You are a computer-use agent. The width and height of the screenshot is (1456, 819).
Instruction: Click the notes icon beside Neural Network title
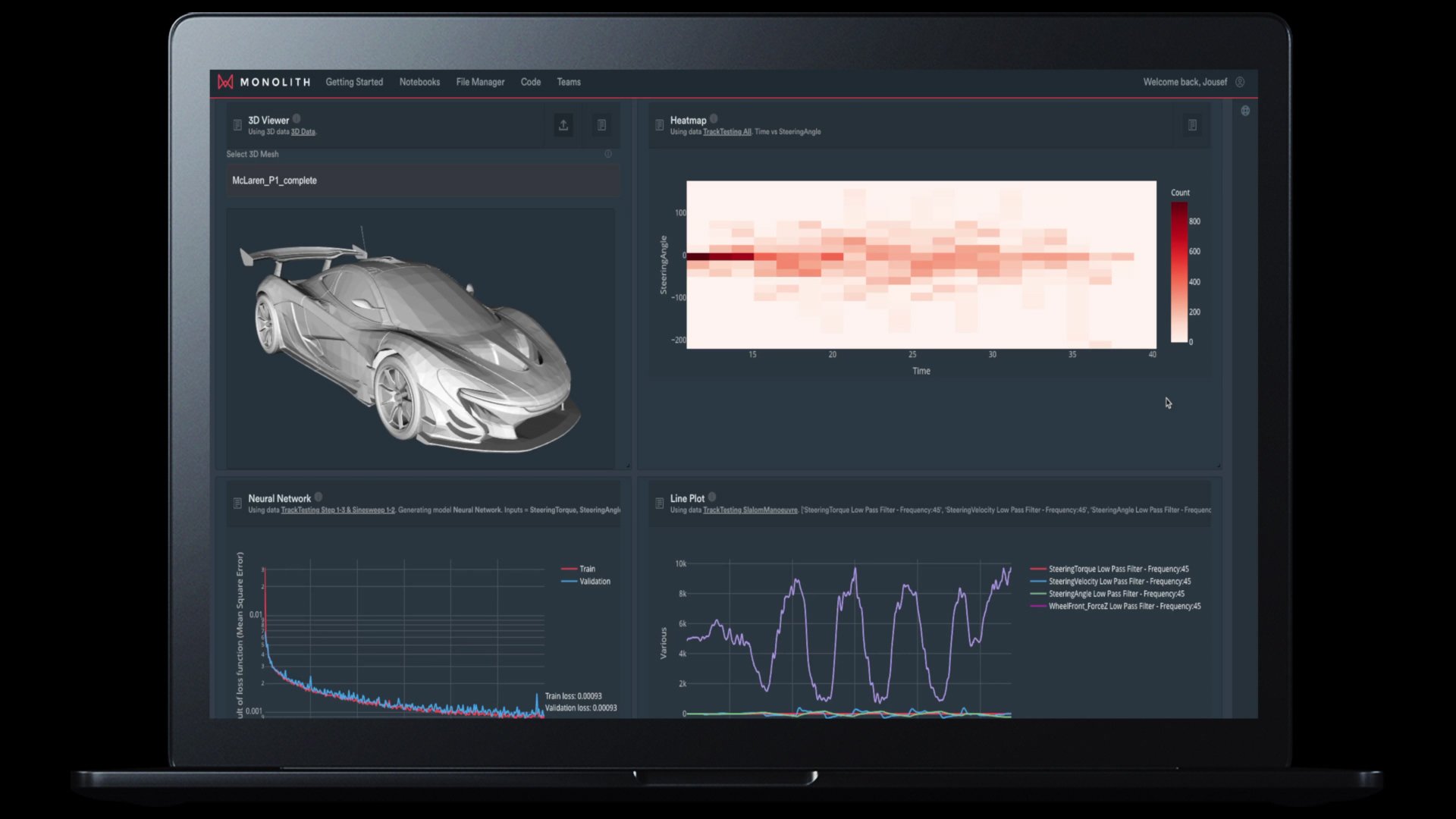point(237,504)
